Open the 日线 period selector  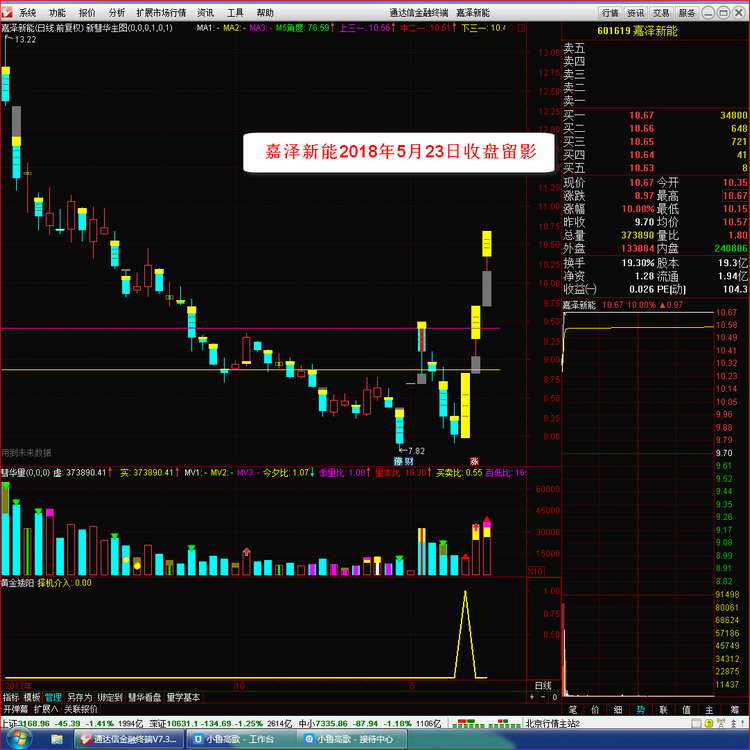click(543, 685)
